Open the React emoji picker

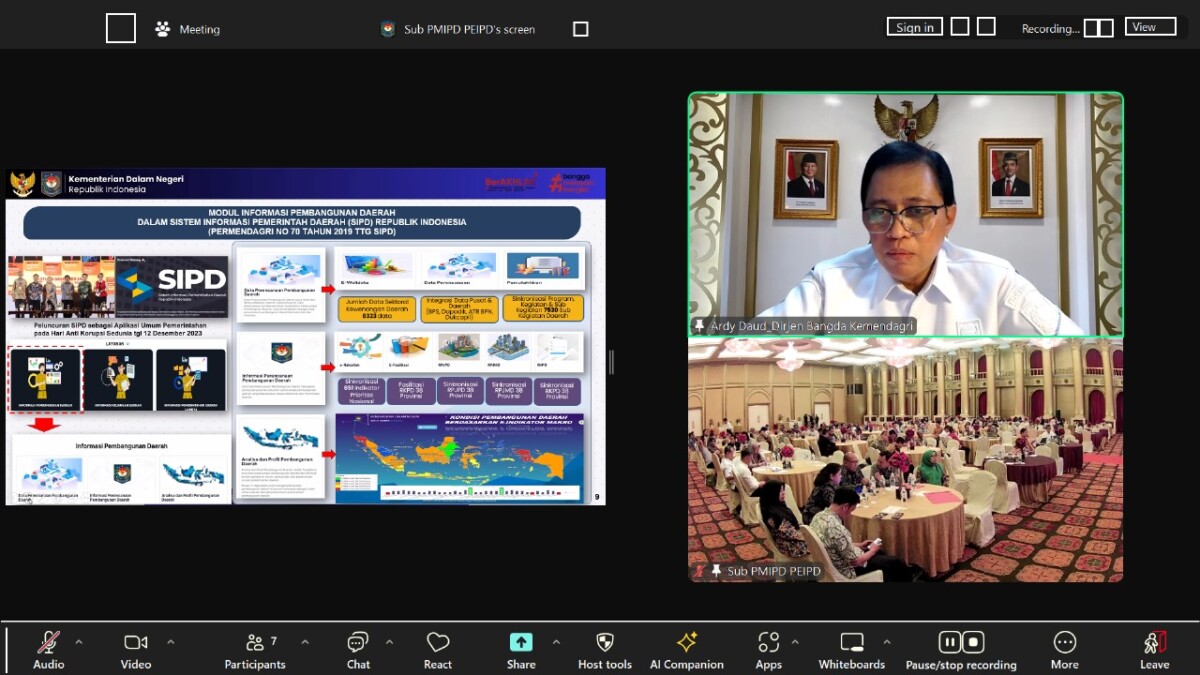pos(437,643)
